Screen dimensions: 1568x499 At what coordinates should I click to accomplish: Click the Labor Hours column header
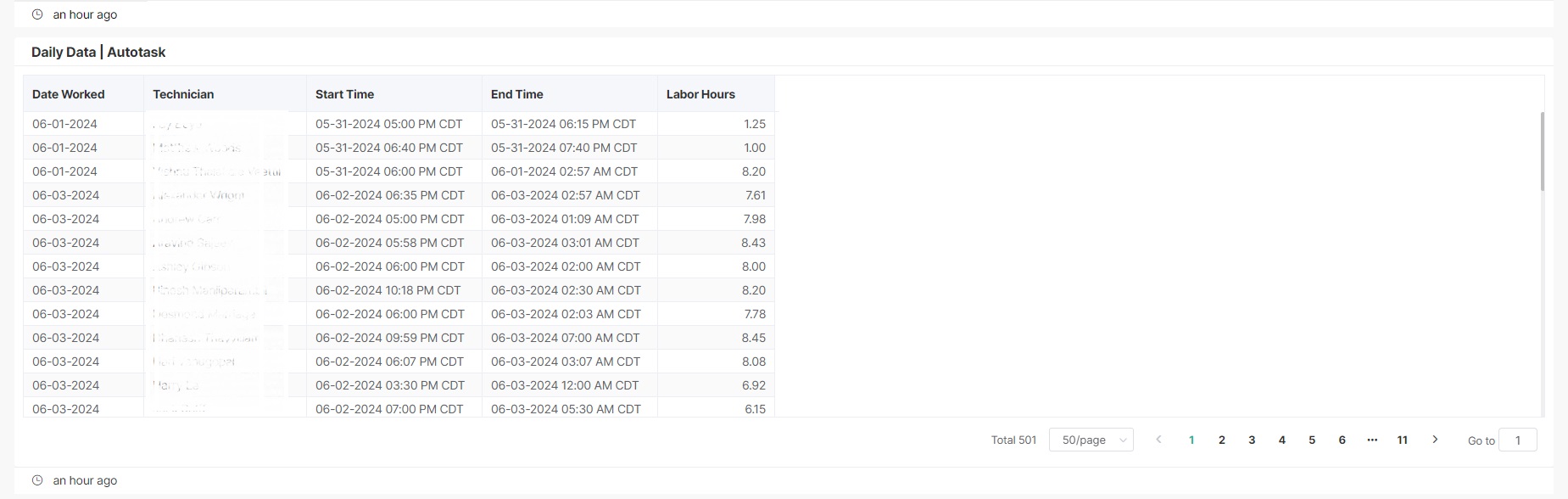[700, 94]
